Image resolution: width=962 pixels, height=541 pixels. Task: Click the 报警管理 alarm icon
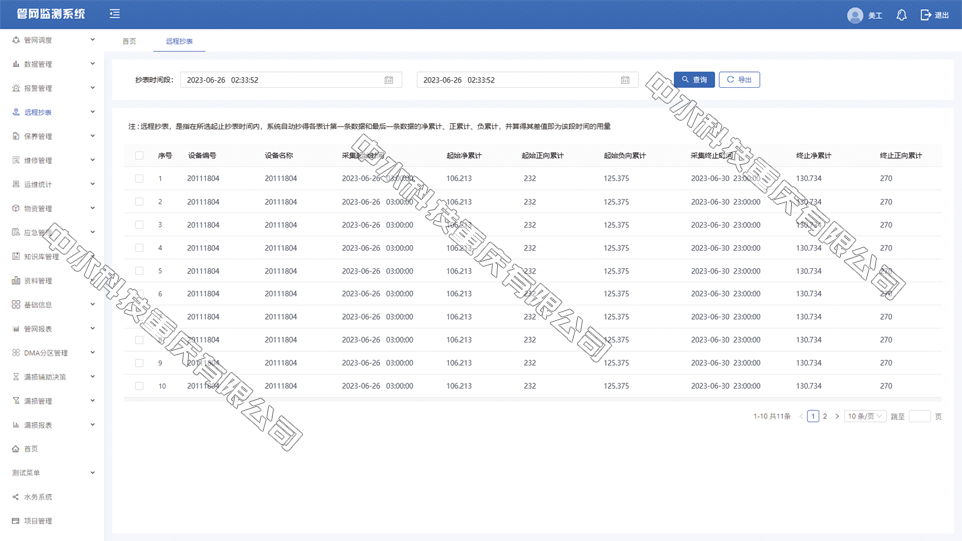click(16, 88)
